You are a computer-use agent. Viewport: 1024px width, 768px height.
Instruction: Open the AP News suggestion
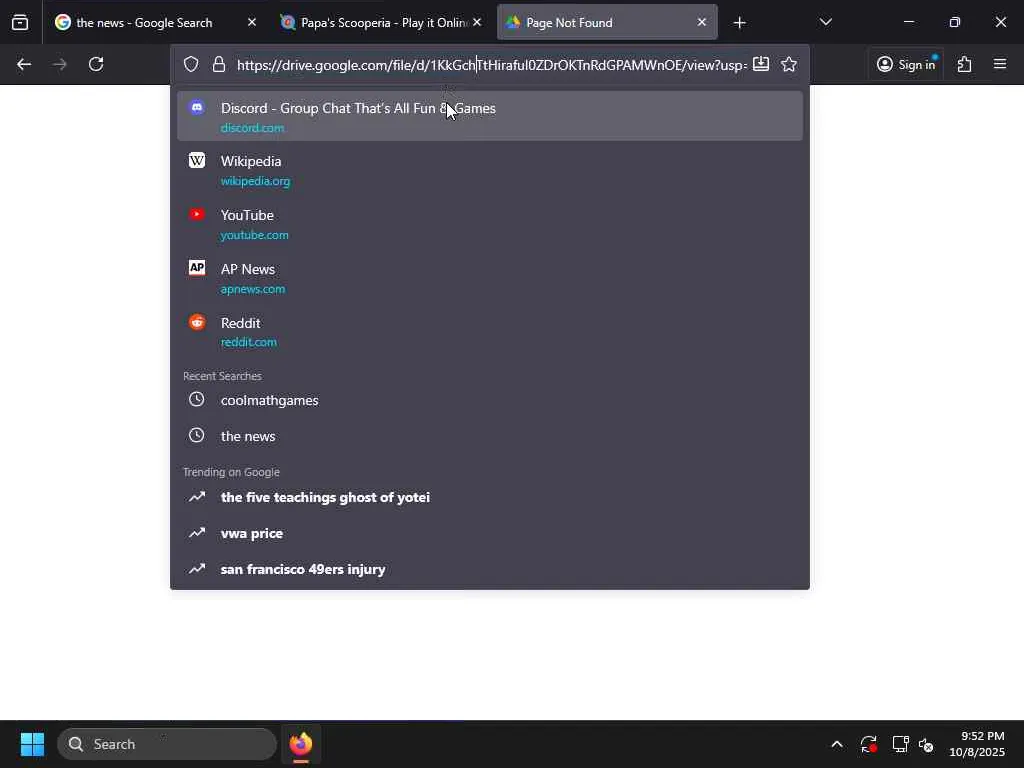pos(490,278)
